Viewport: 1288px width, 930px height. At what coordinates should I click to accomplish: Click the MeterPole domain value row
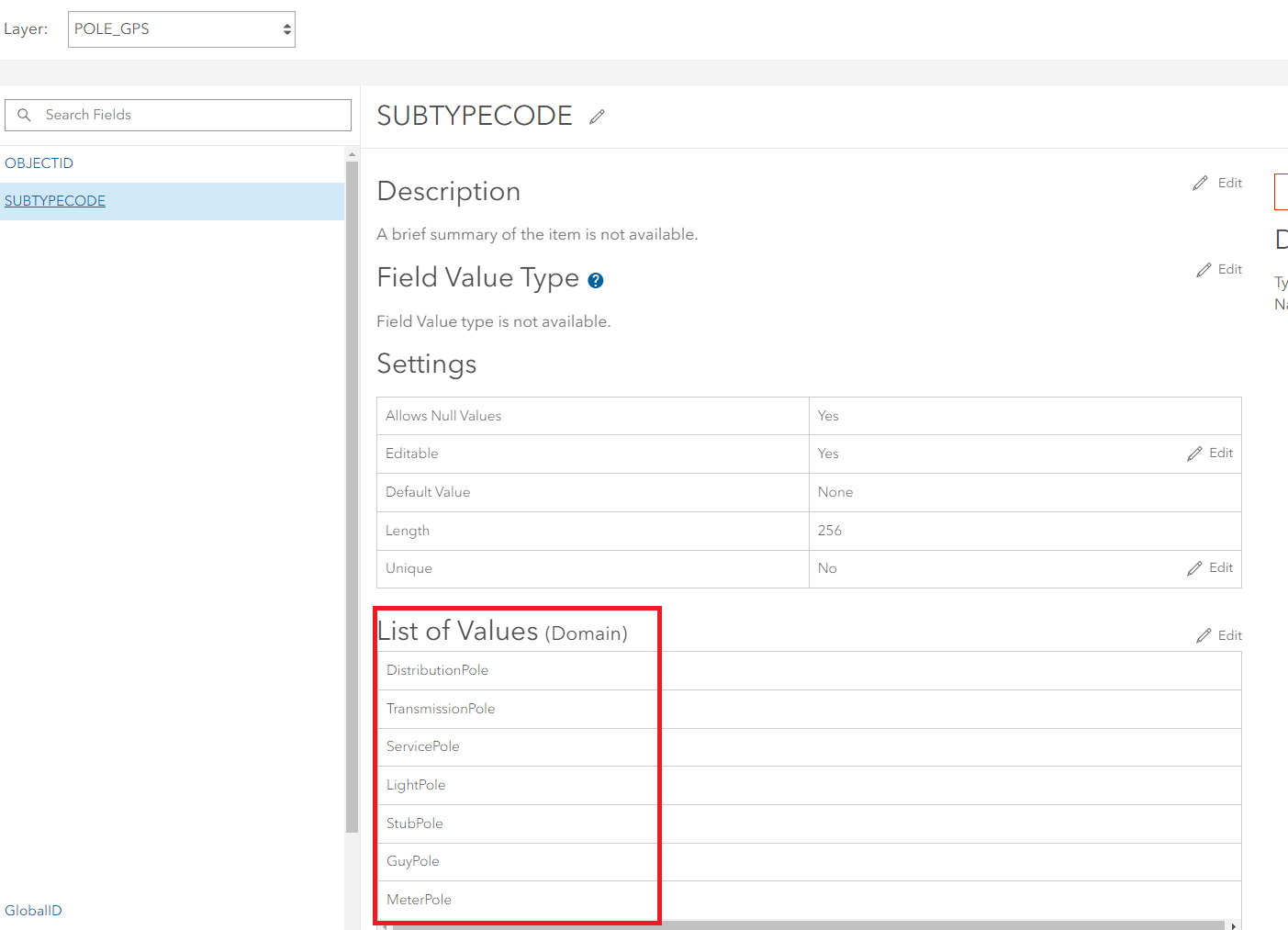(420, 900)
